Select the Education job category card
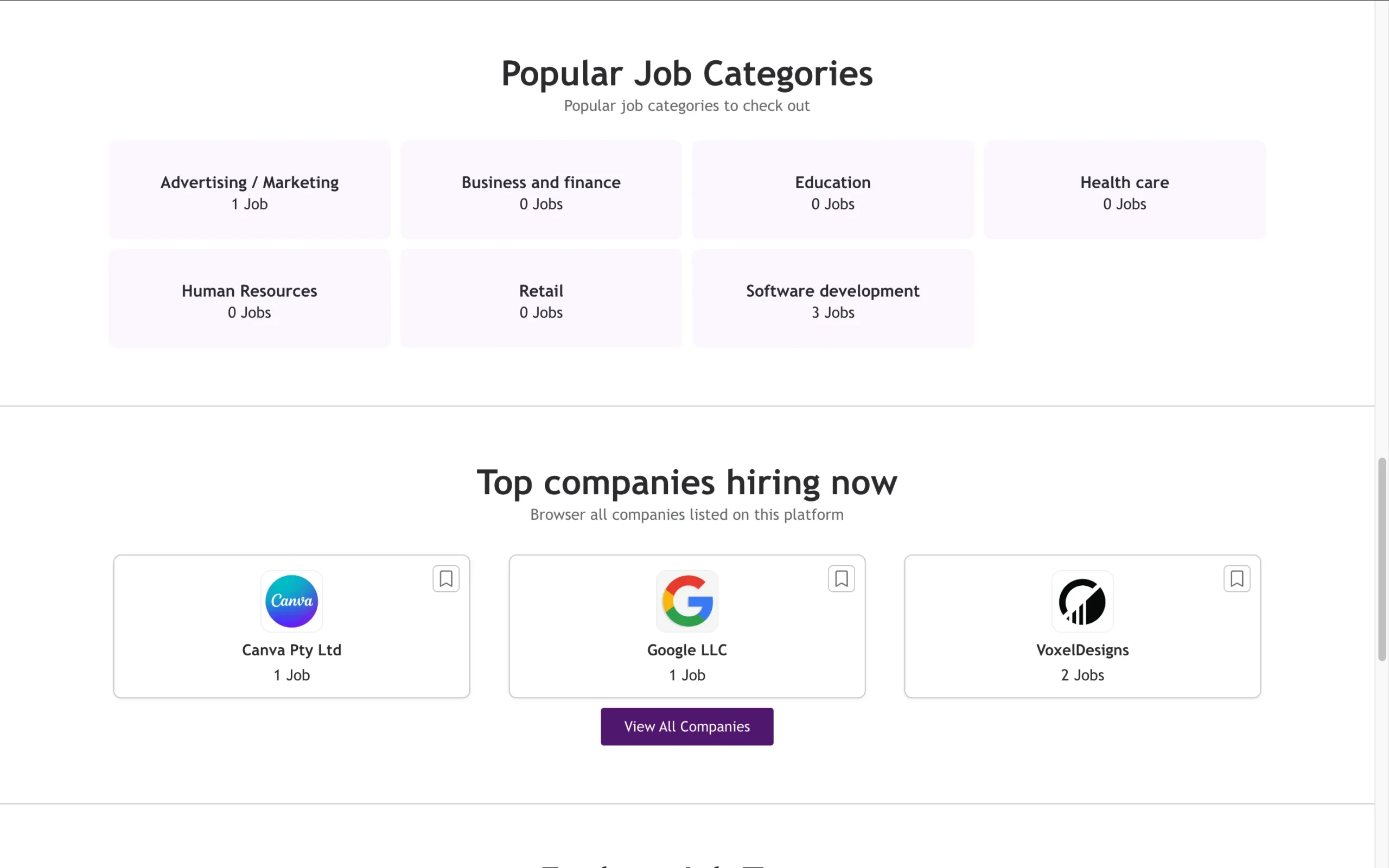This screenshot has width=1389, height=868. [x=833, y=189]
